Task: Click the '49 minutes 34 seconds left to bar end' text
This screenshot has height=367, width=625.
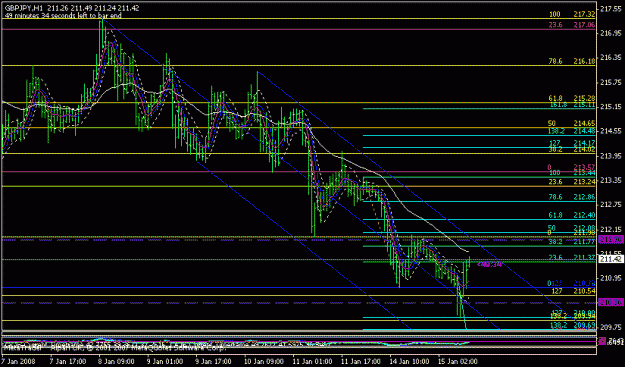Action: click(x=63, y=16)
